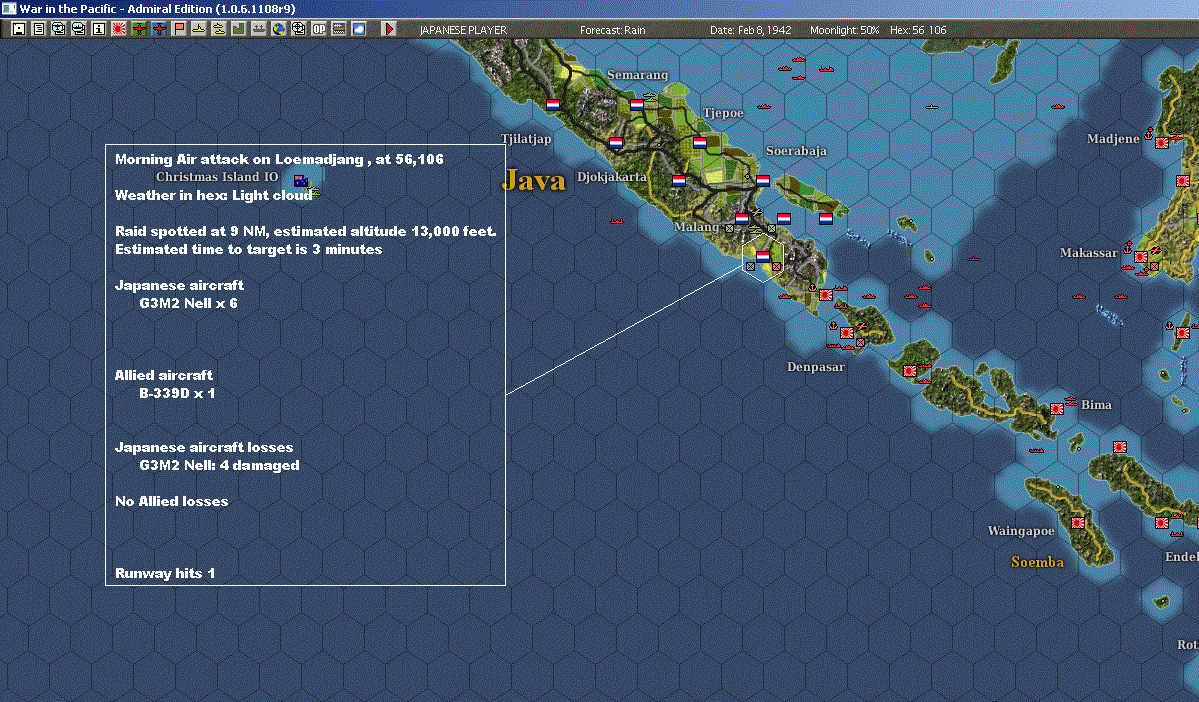Select the Dutch flag beside Djokjakarta label

[x=678, y=180]
